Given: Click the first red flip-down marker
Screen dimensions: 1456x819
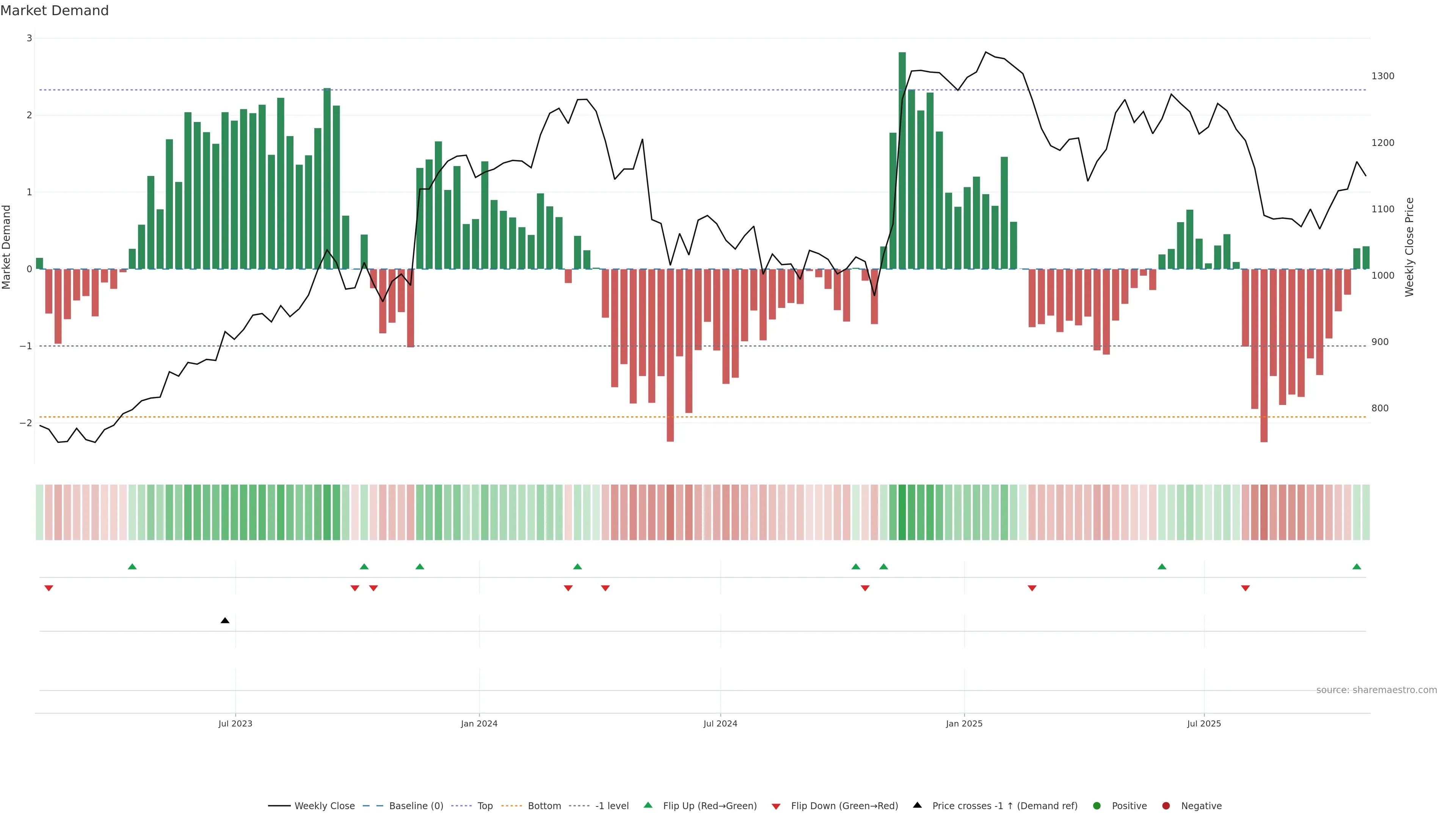Looking at the screenshot, I should (x=49, y=588).
